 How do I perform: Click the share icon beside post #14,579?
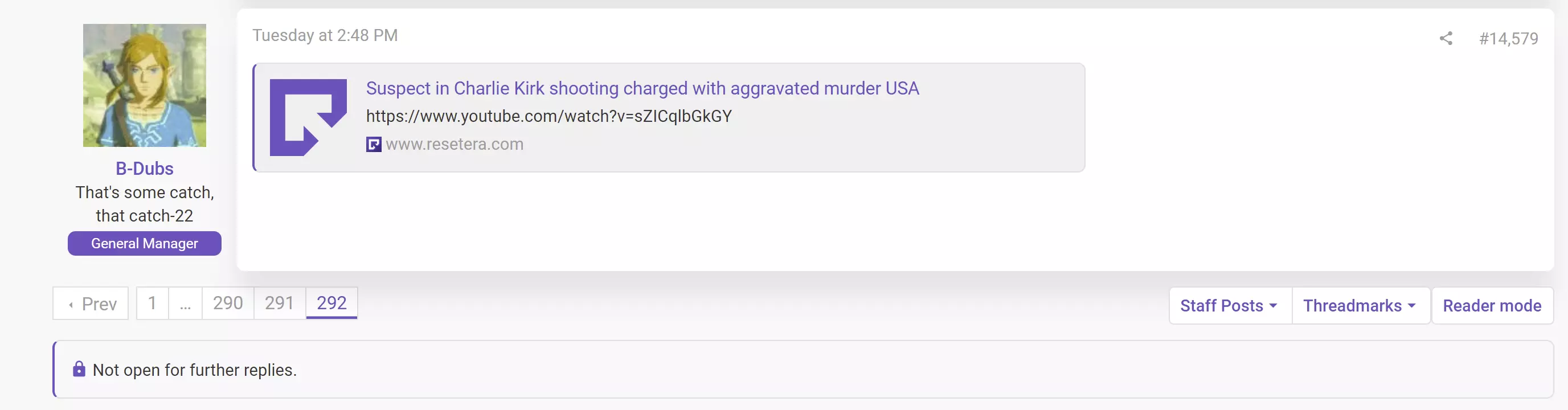pyautogui.click(x=1446, y=38)
